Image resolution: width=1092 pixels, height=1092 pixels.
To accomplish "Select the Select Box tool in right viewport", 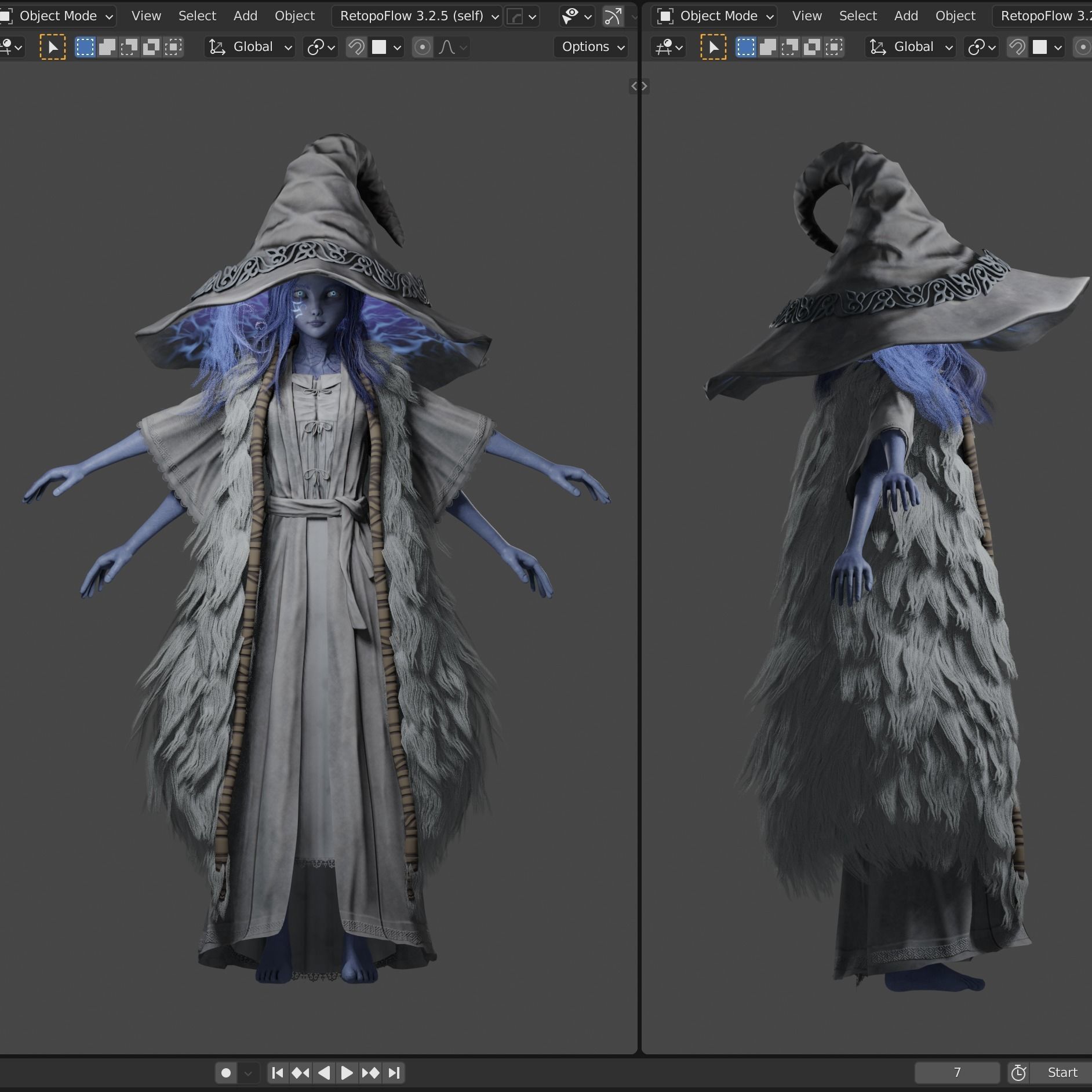I will click(x=714, y=47).
